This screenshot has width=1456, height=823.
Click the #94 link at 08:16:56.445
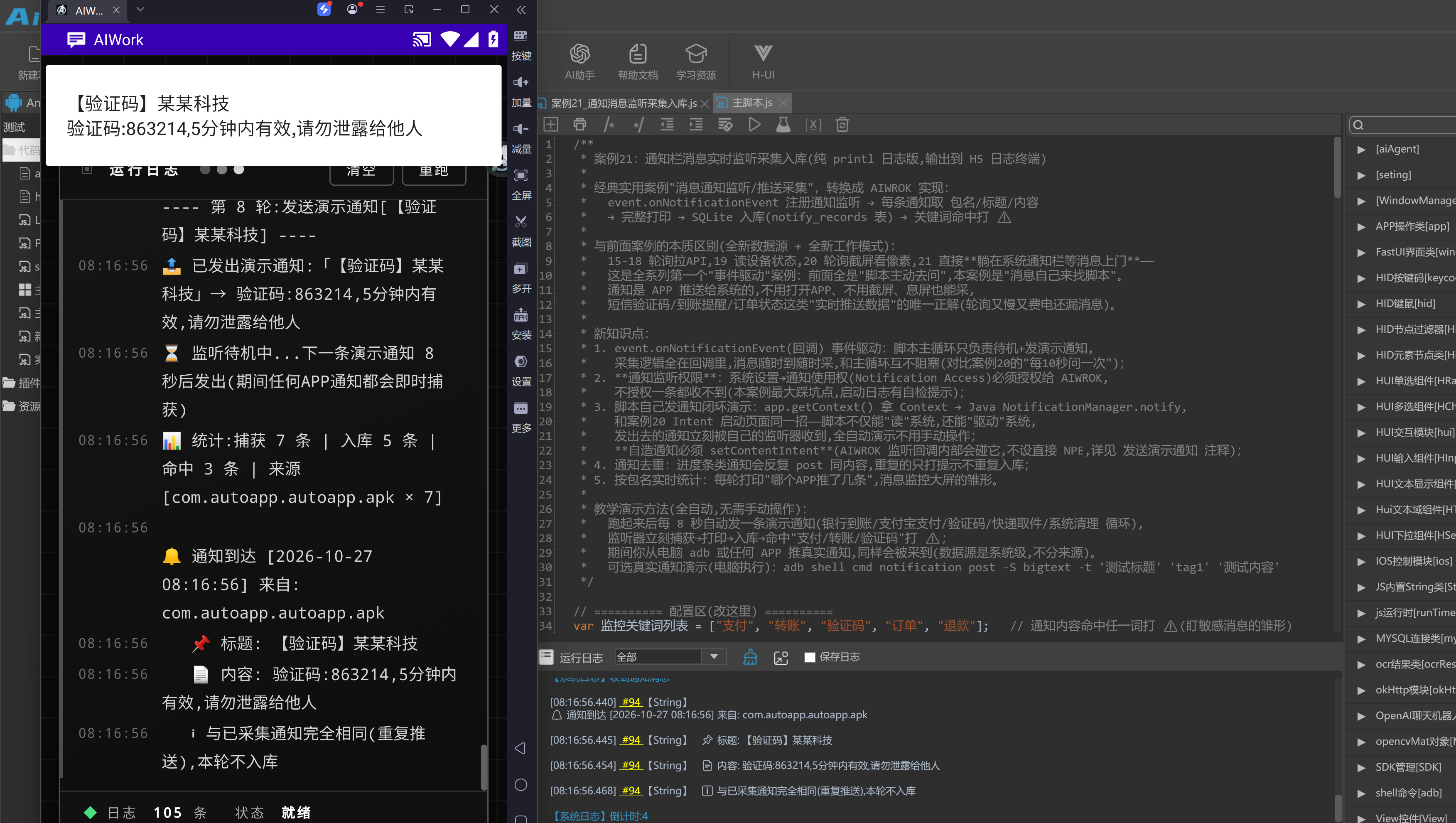pyautogui.click(x=631, y=740)
